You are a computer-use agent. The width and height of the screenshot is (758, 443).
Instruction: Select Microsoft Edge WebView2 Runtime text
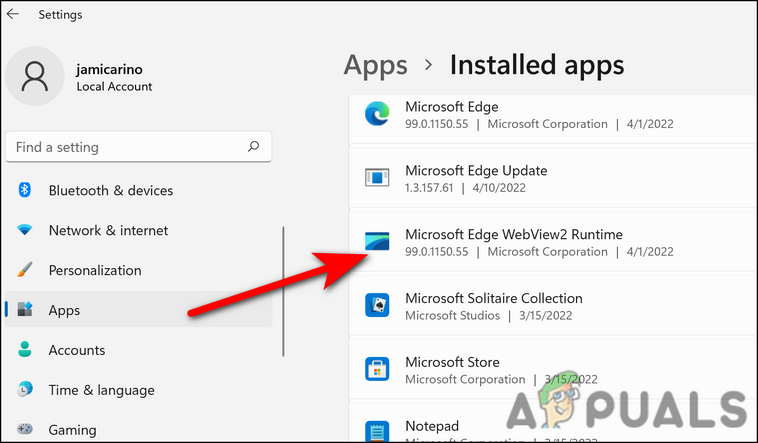(514, 235)
